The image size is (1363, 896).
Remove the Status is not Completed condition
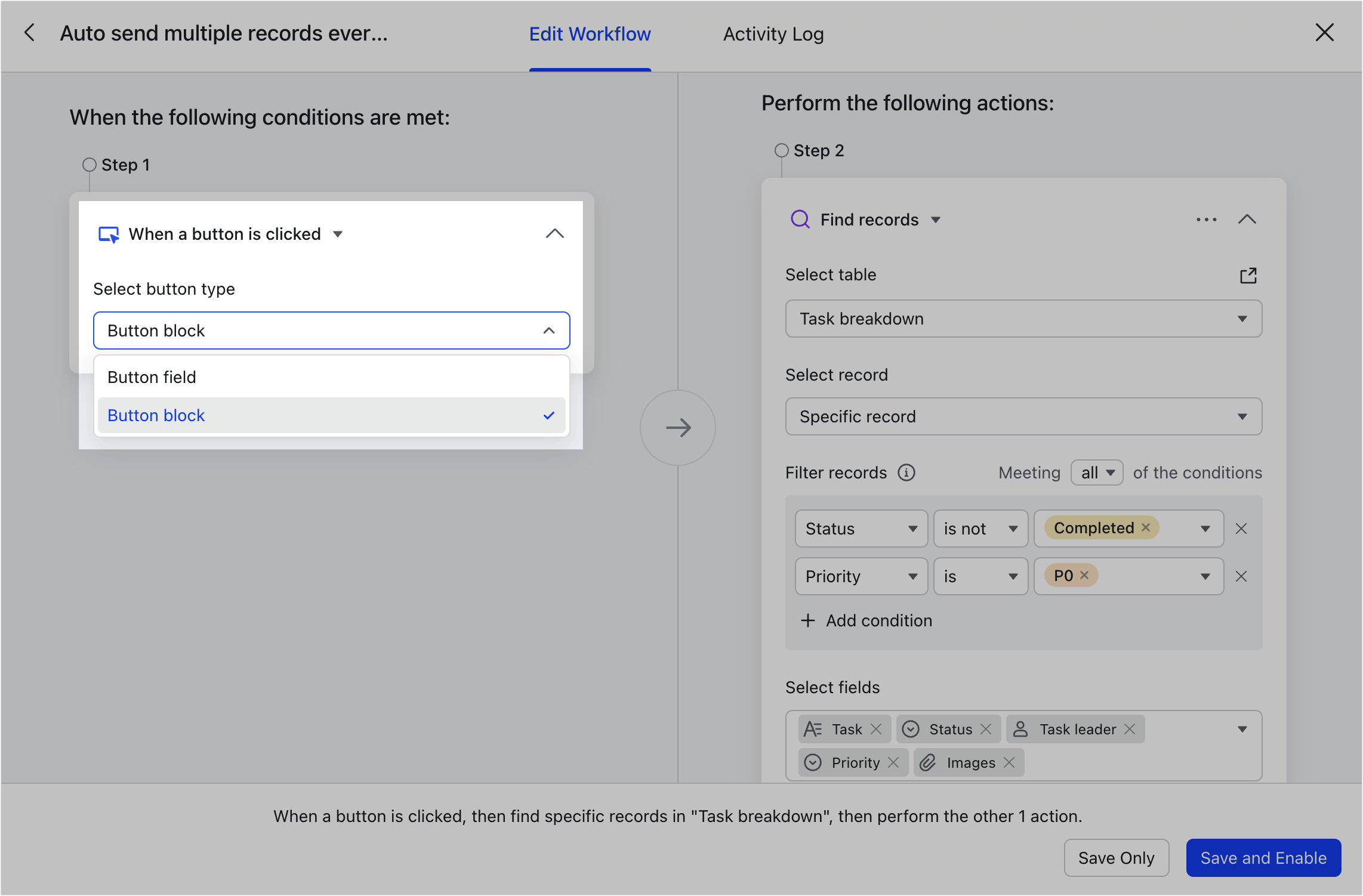click(x=1242, y=529)
